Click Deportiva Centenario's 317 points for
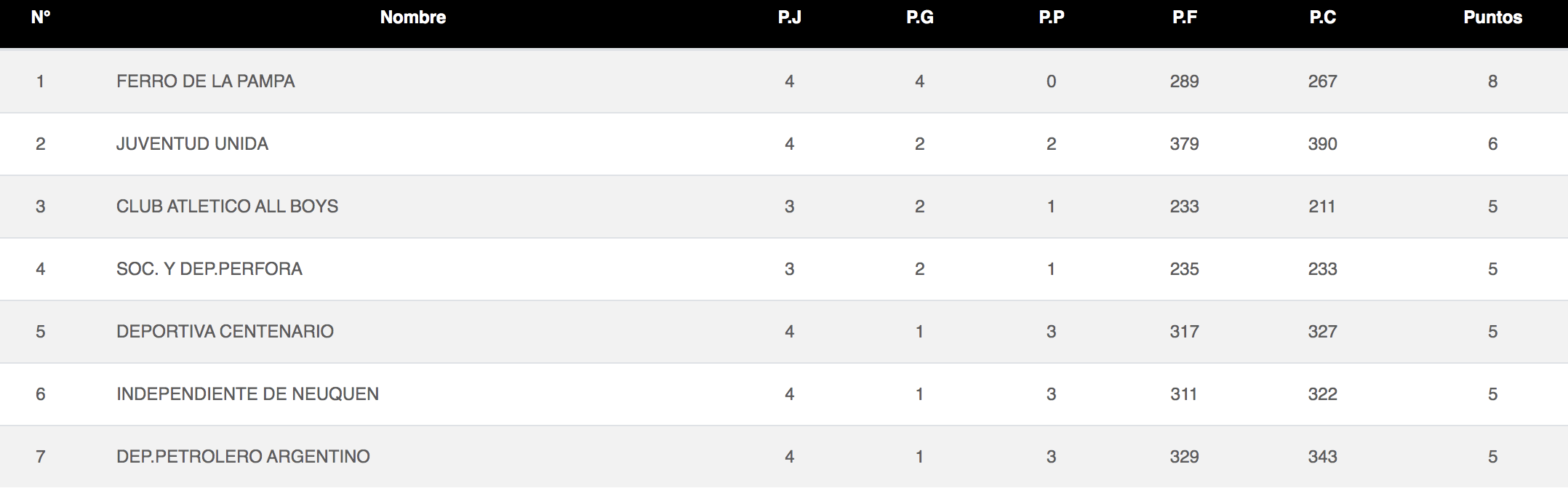Screen dimensions: 1568x499 pyautogui.click(x=1184, y=332)
